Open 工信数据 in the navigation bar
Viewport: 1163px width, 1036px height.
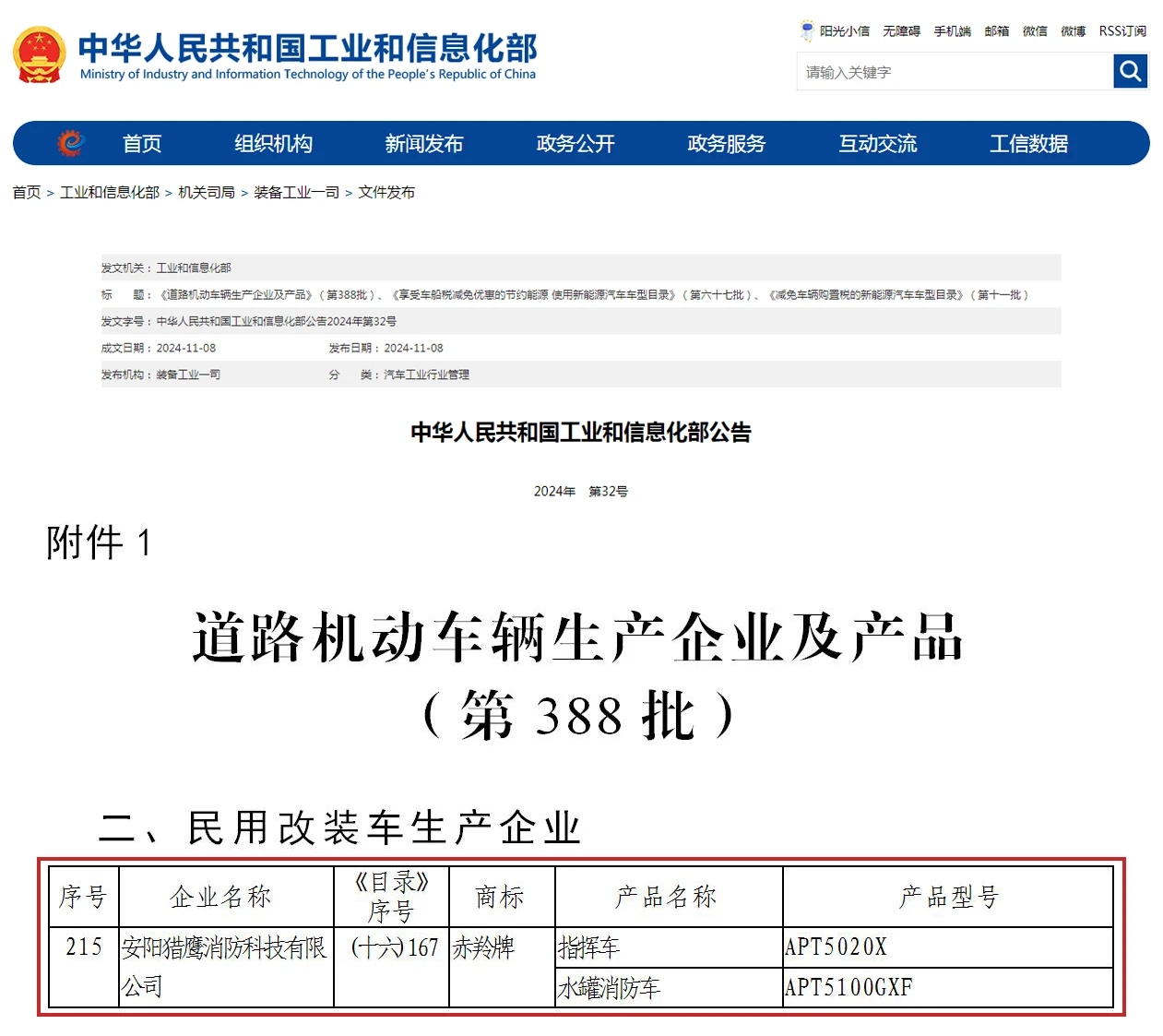tap(1028, 144)
